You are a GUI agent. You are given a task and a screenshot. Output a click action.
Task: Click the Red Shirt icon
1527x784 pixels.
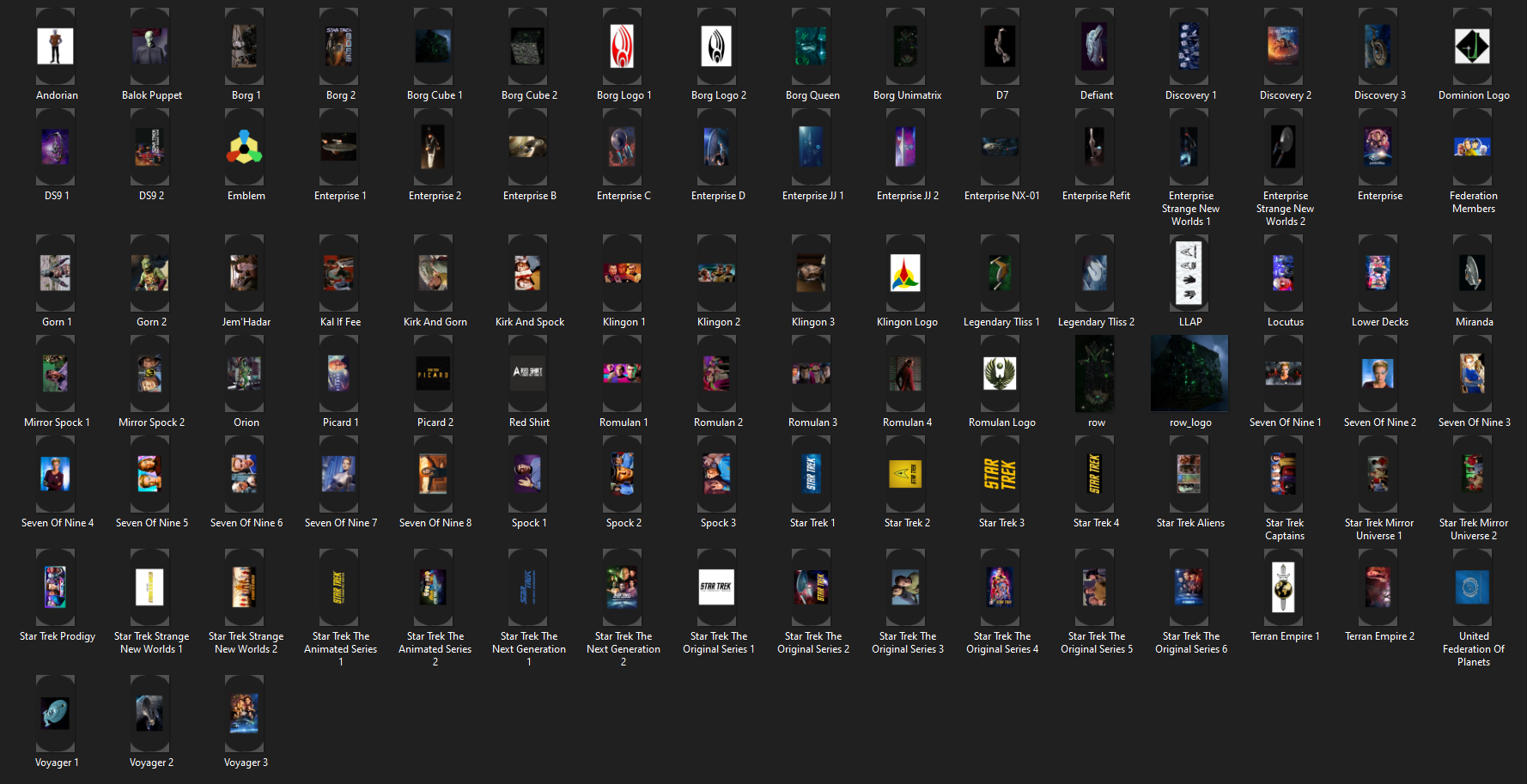point(527,374)
